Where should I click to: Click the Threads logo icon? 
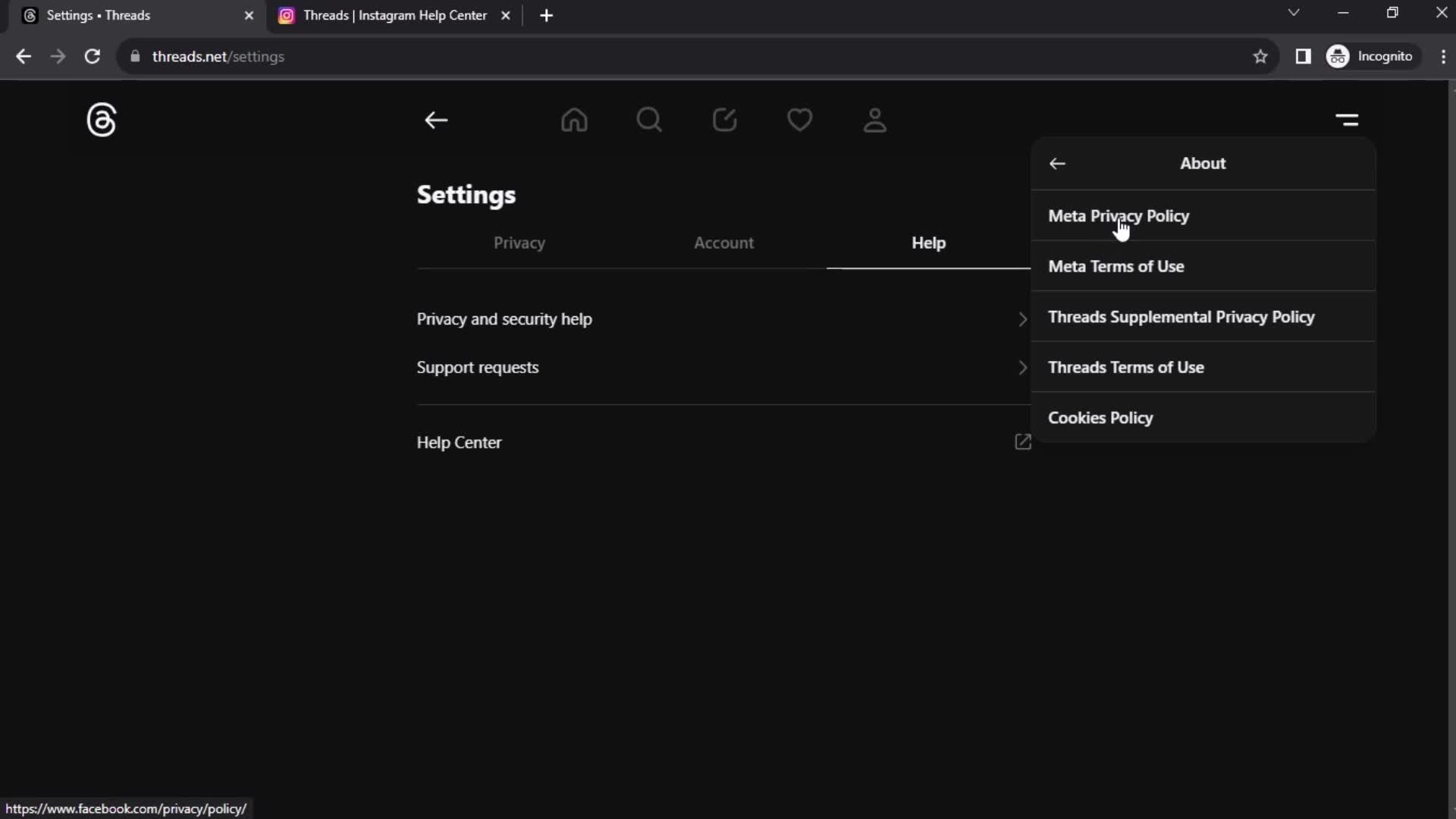click(x=101, y=120)
